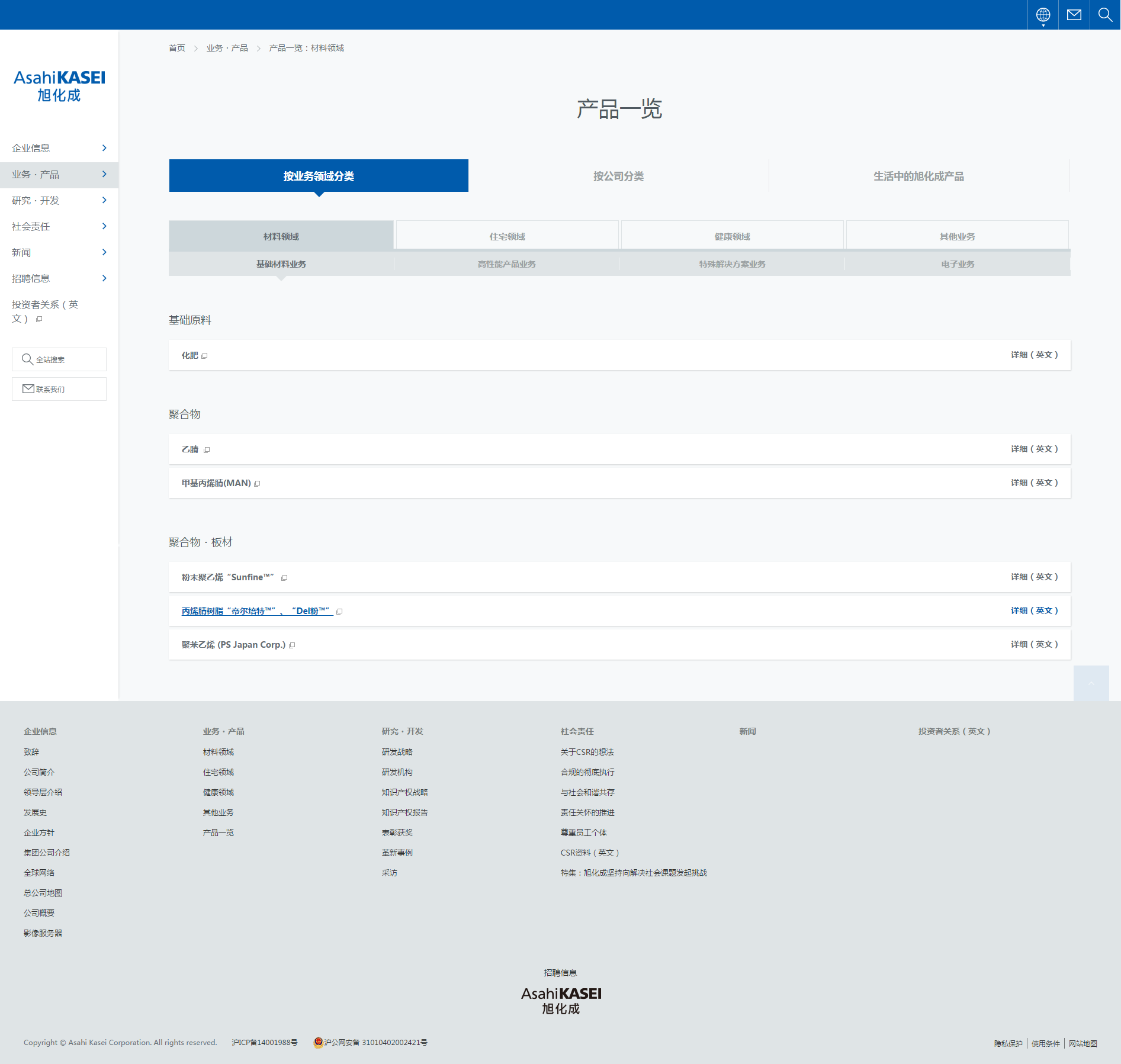The width and height of the screenshot is (1121, 1064).
Task: Expand 新闻 sidebar chevron
Action: (104, 252)
